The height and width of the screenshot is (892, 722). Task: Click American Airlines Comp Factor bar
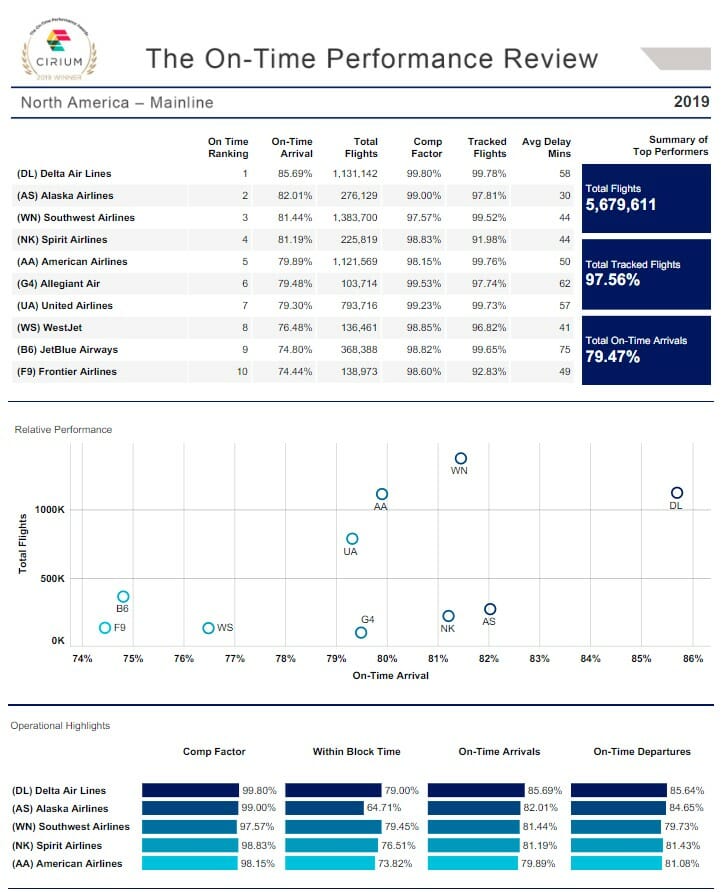189,864
